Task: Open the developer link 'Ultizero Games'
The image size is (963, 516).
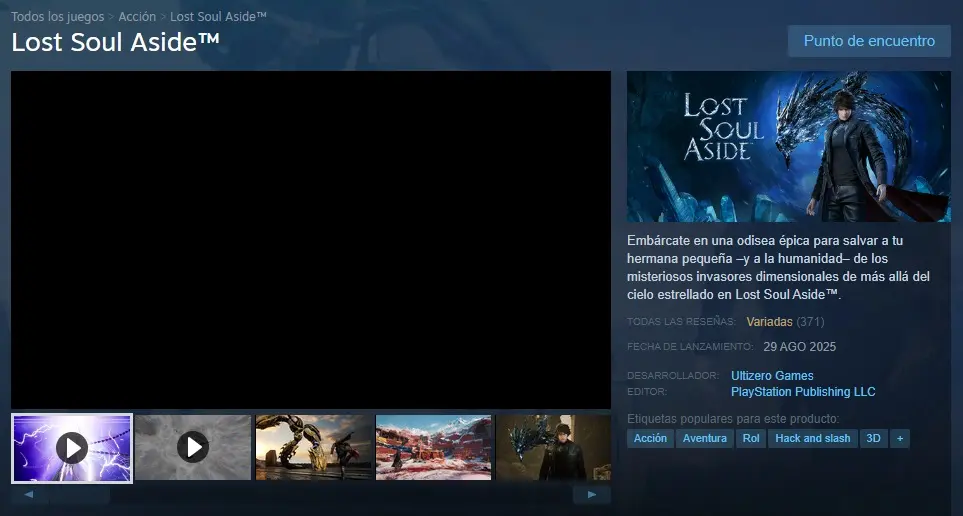Action: (x=772, y=375)
